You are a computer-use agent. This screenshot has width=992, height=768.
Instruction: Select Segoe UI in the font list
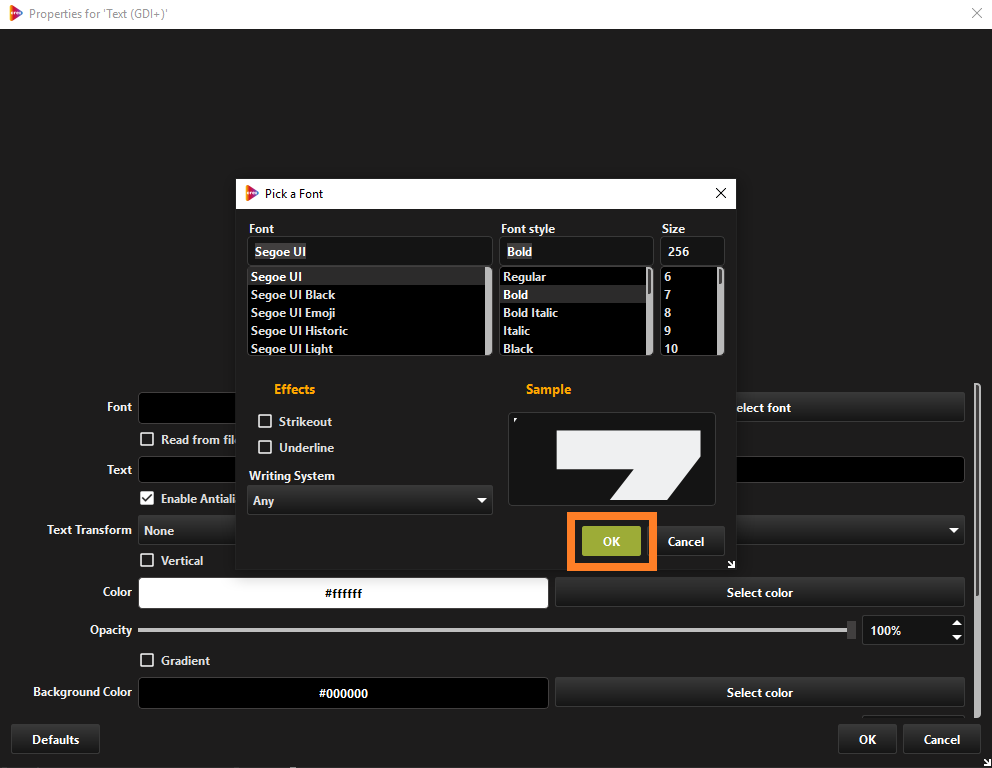[366, 276]
